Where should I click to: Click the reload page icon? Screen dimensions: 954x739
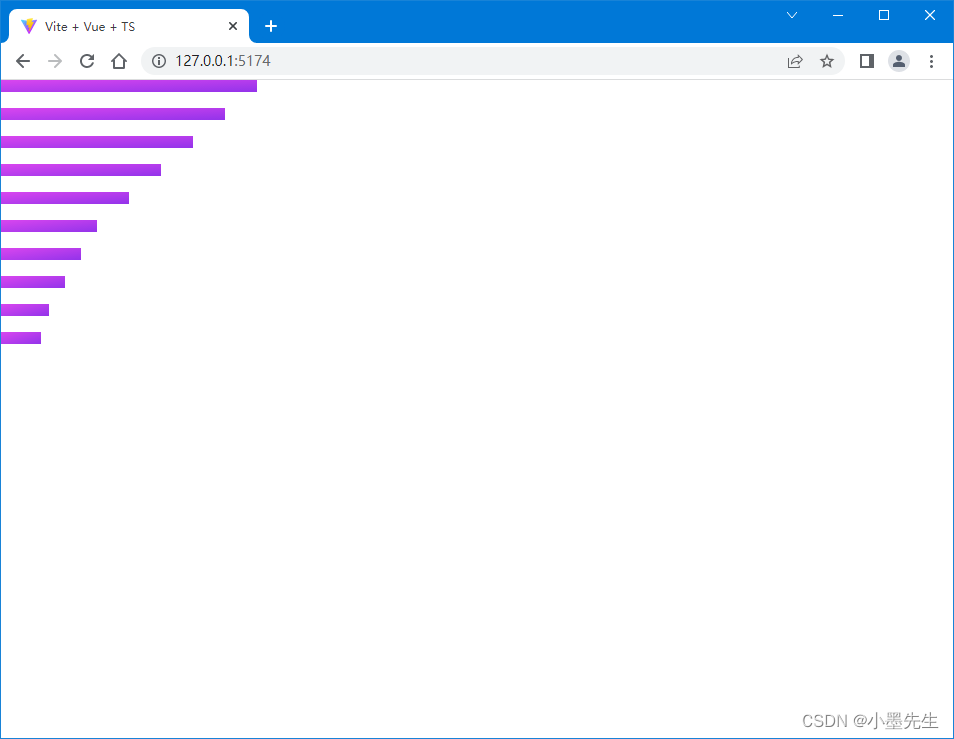(86, 61)
